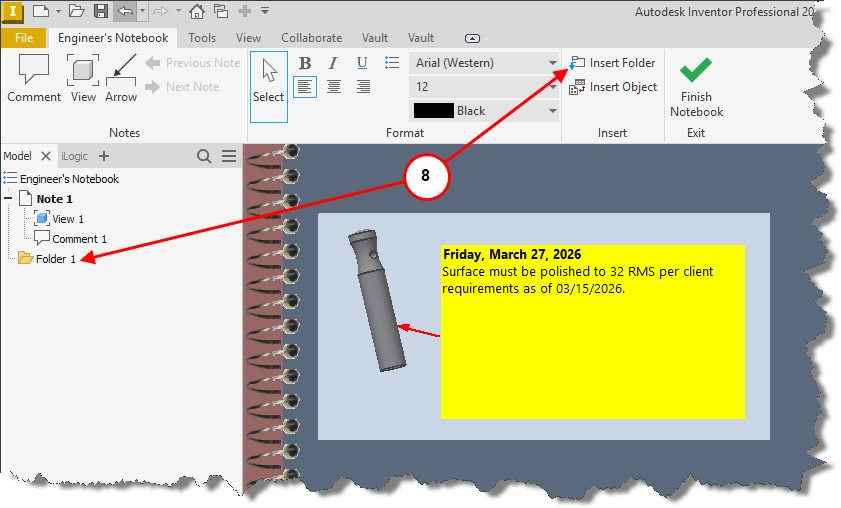Open the second Vault tab

pyautogui.click(x=420, y=38)
